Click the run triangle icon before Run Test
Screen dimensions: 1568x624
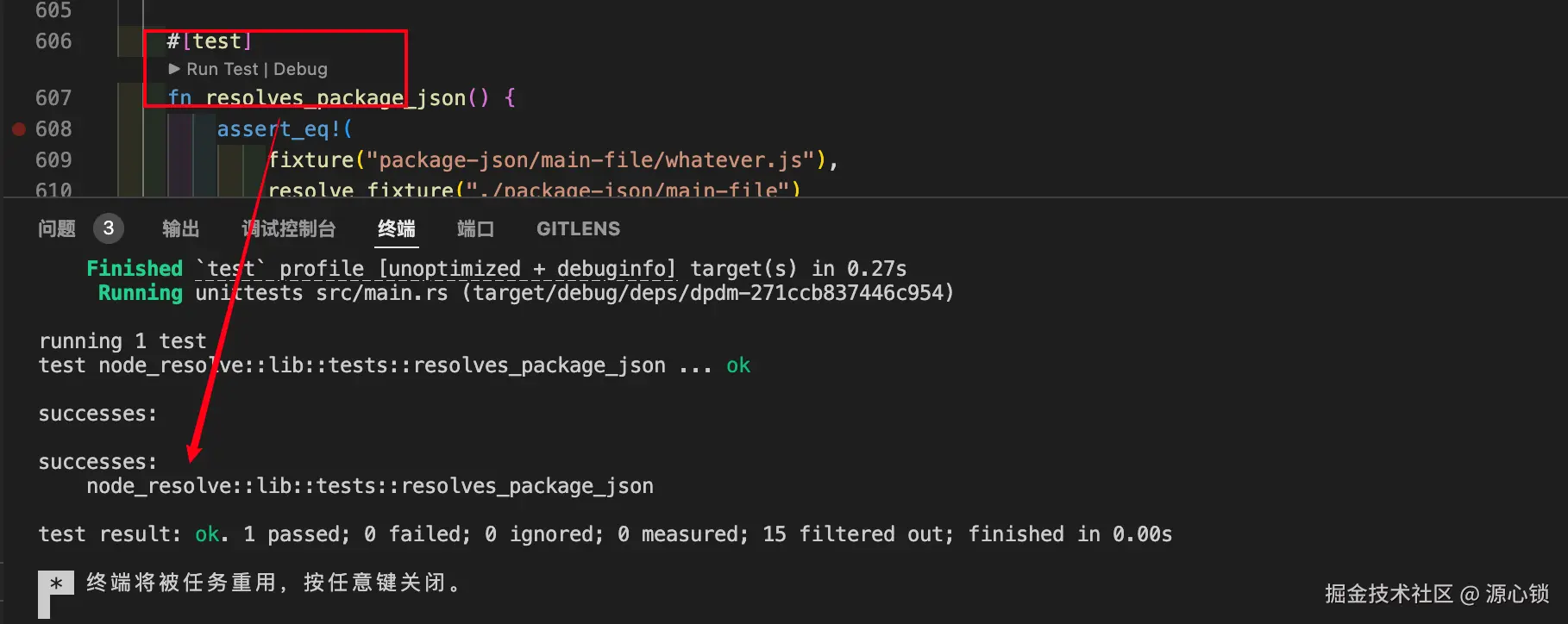click(174, 69)
